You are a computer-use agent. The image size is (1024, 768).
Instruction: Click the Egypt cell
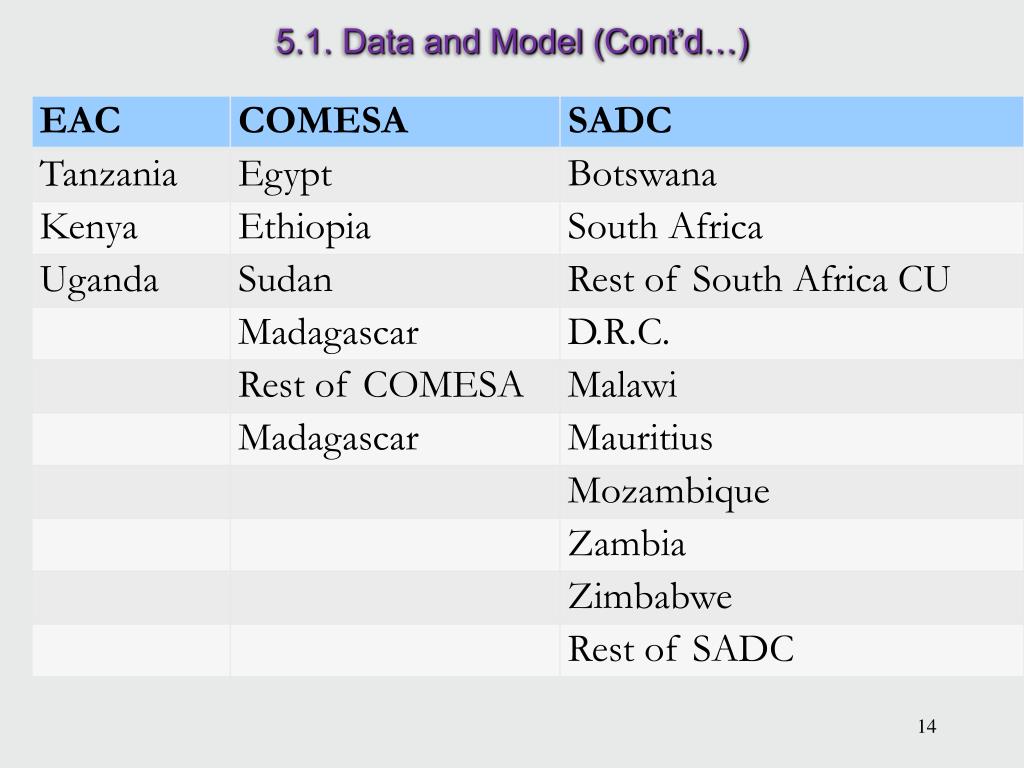pyautogui.click(x=394, y=174)
